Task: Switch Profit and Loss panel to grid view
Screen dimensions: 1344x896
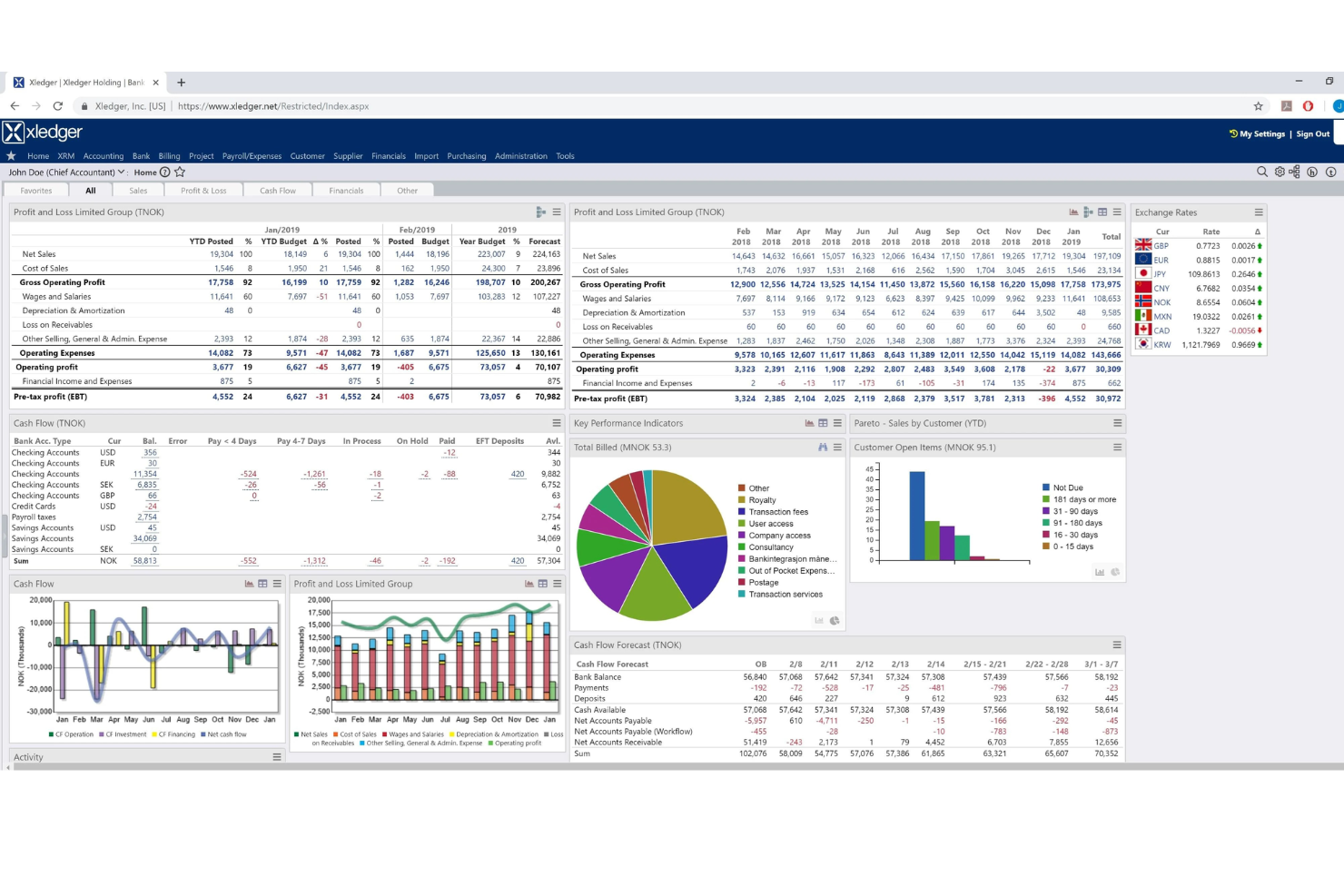Action: point(1102,212)
